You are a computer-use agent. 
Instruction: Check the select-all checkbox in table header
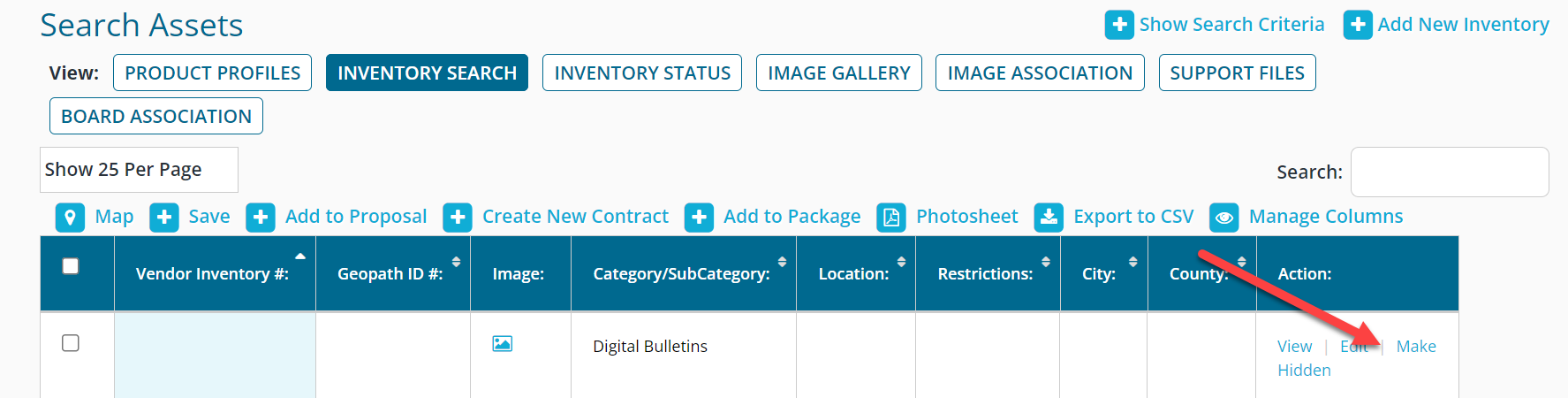pyautogui.click(x=71, y=266)
